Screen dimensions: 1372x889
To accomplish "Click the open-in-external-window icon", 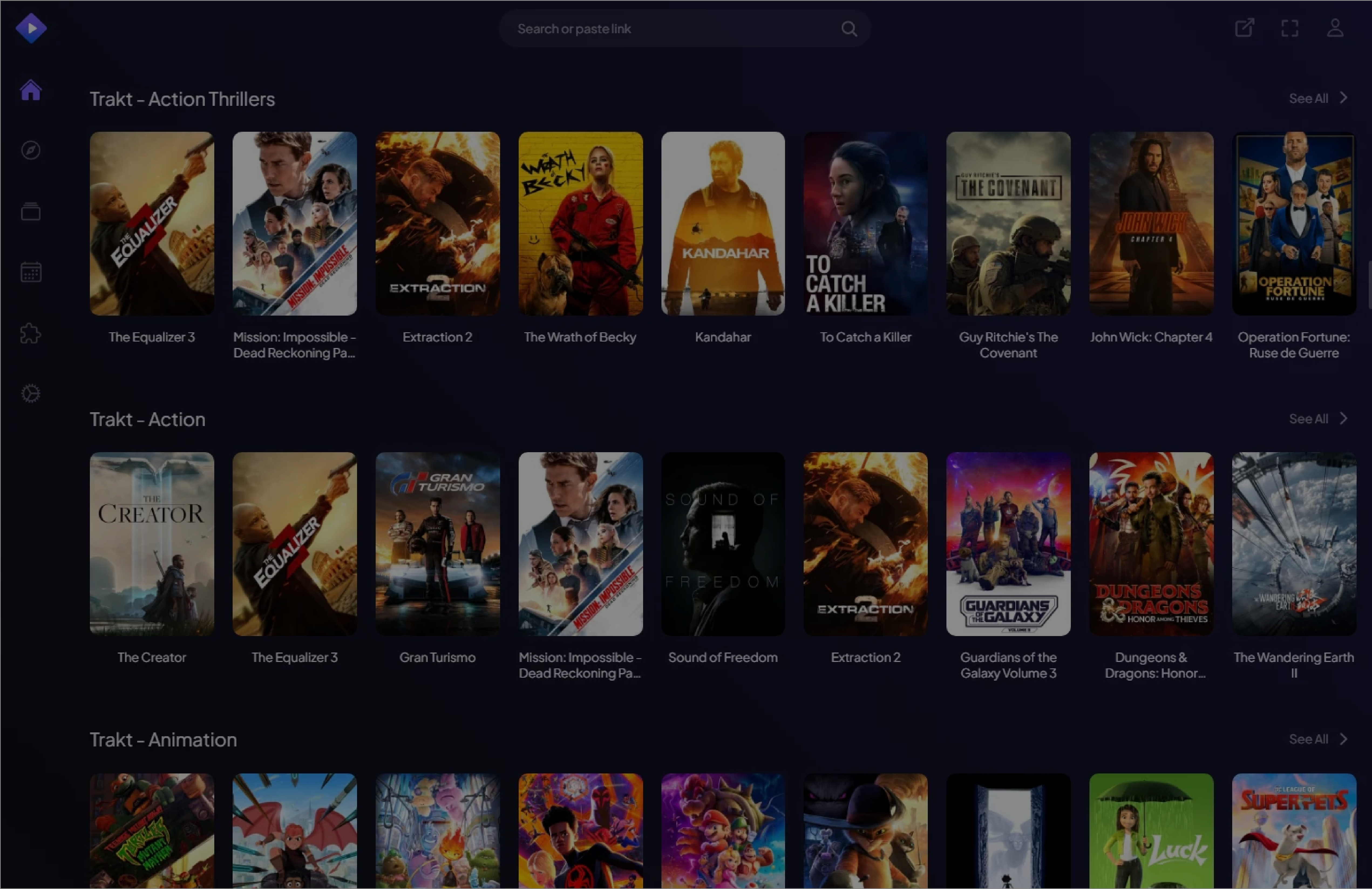I will 1244,28.
